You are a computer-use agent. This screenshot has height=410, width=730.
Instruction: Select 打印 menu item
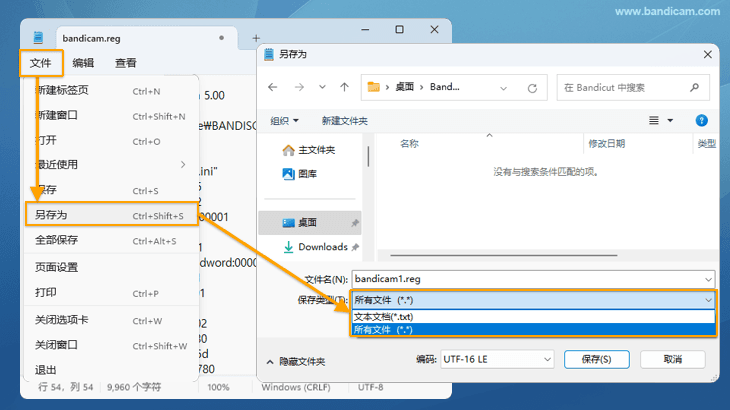[x=111, y=293]
